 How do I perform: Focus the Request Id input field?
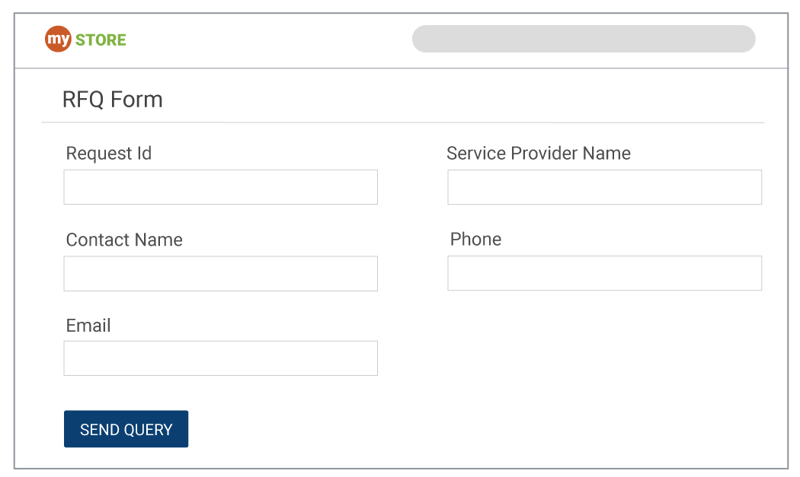(220, 187)
